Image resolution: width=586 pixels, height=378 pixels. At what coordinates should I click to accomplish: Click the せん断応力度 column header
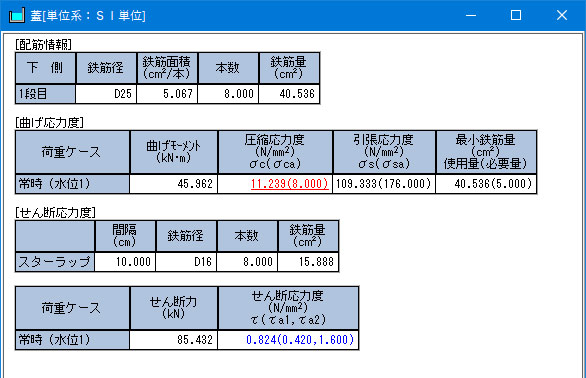point(288,308)
